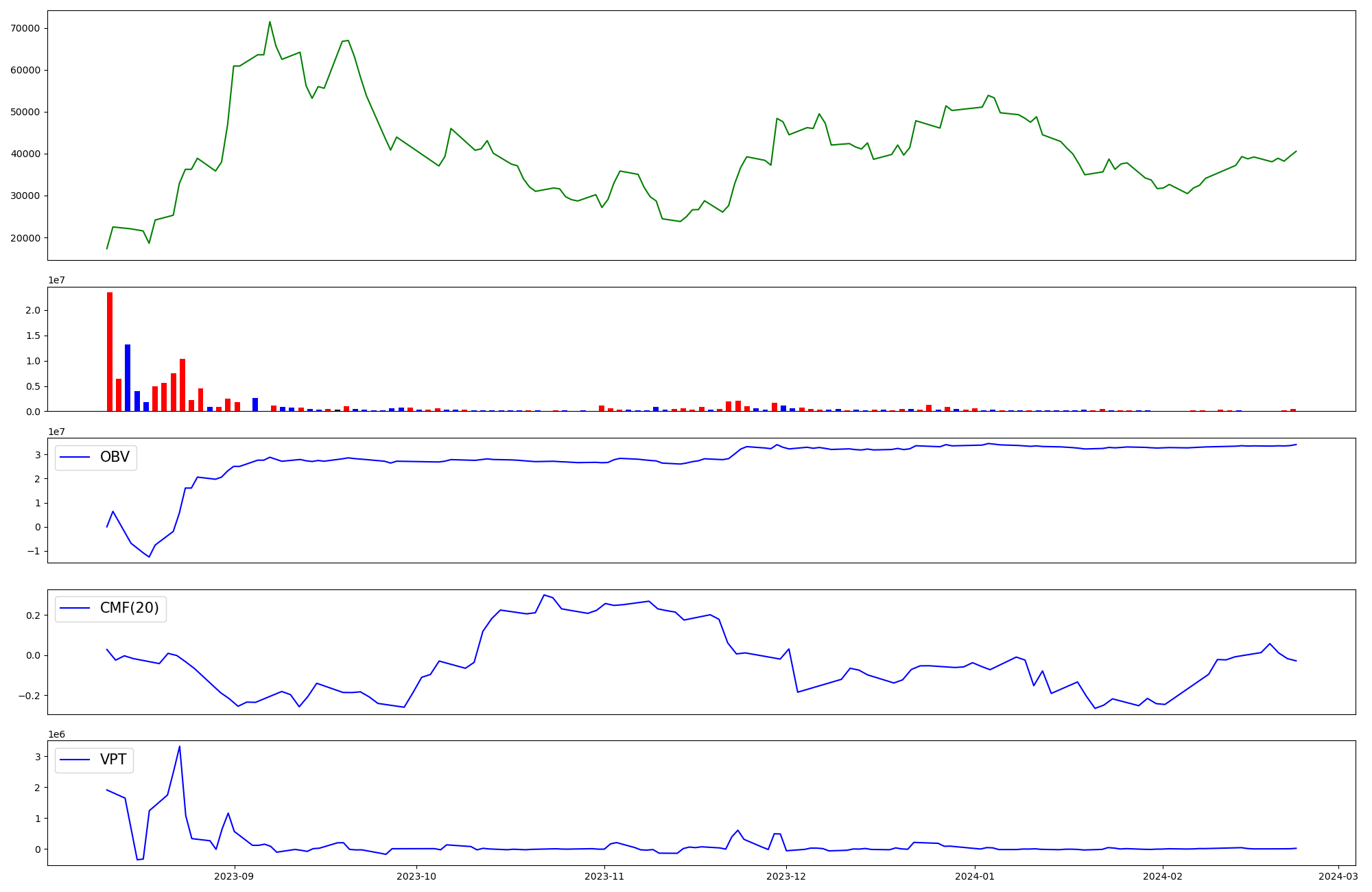Select the 2023-10 x-axis tick label
The image size is (1372, 892).
416,876
